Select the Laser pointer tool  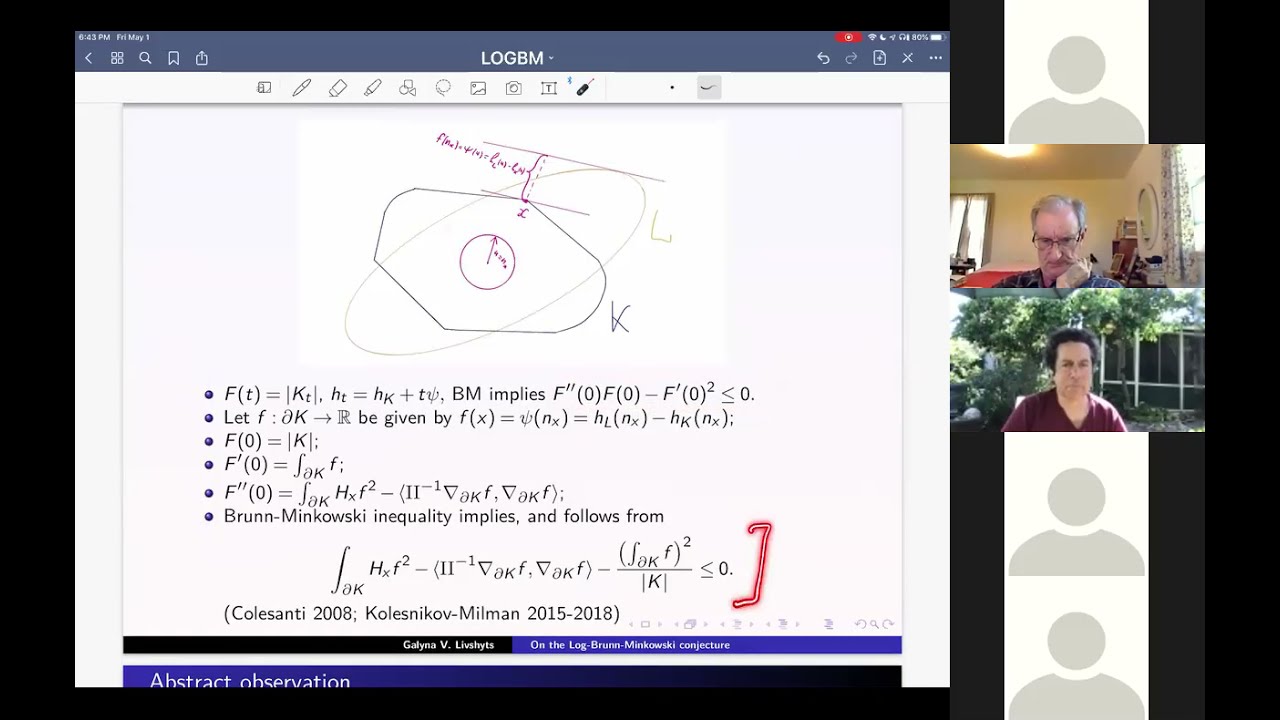coord(584,88)
